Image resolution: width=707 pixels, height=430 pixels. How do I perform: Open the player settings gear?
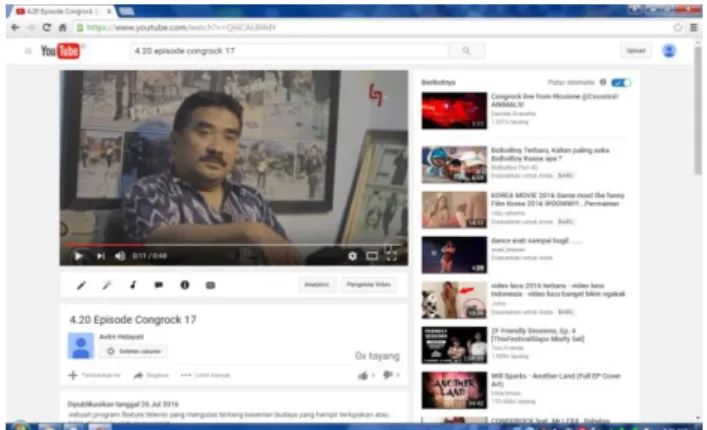click(353, 256)
